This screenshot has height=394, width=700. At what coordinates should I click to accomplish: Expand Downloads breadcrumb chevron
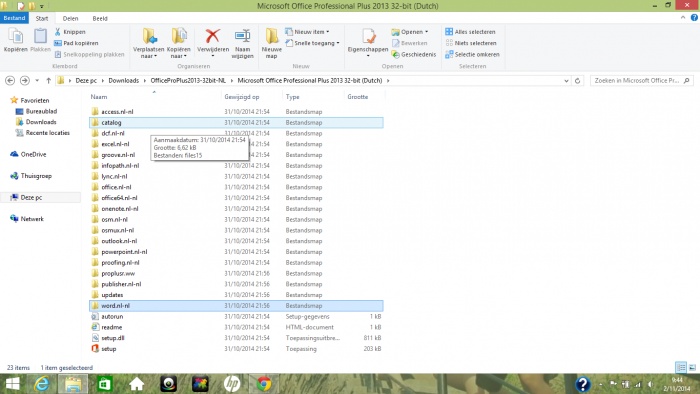coord(145,80)
